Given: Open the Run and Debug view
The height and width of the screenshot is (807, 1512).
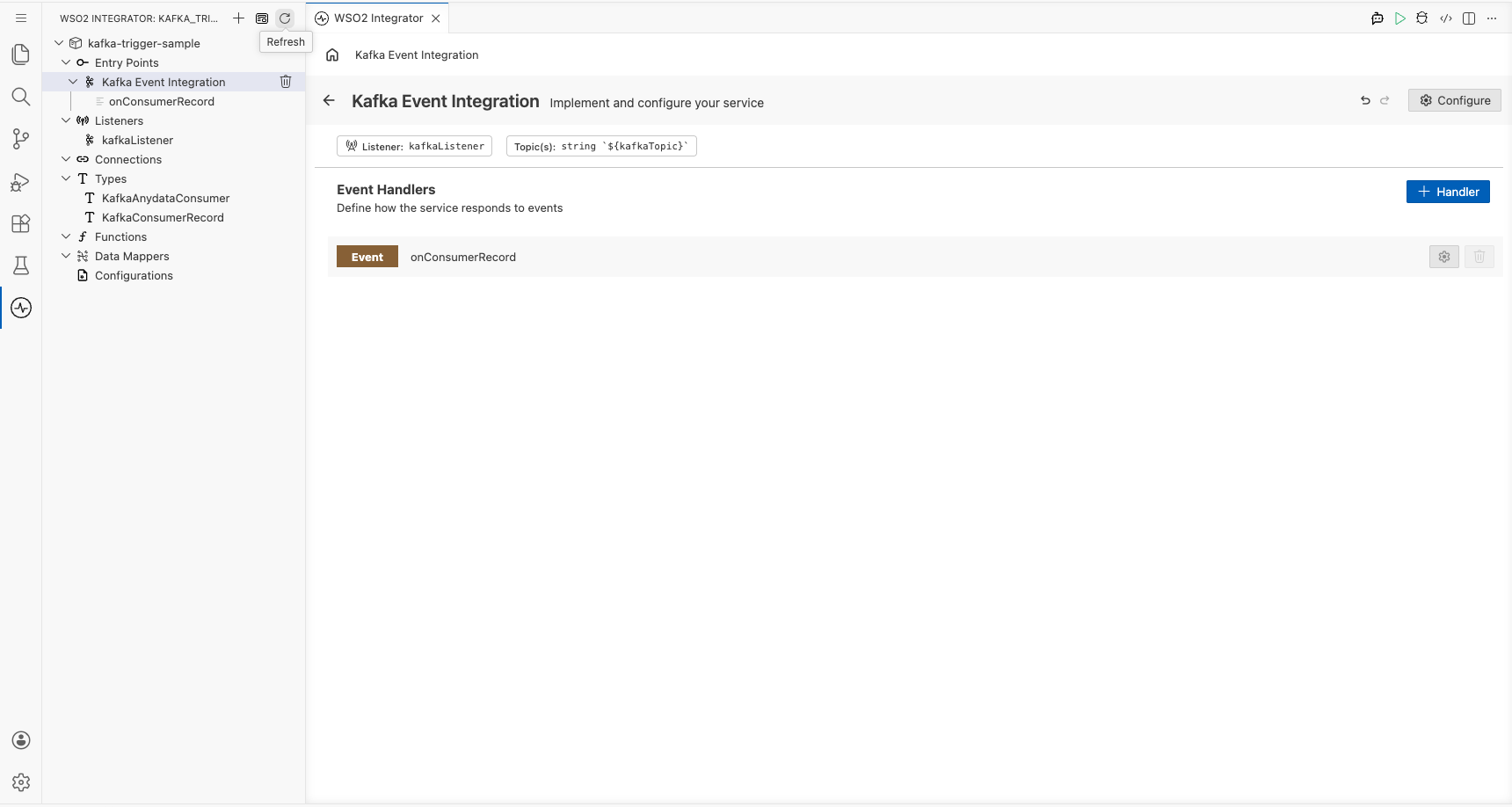Looking at the screenshot, I should coord(21,181).
